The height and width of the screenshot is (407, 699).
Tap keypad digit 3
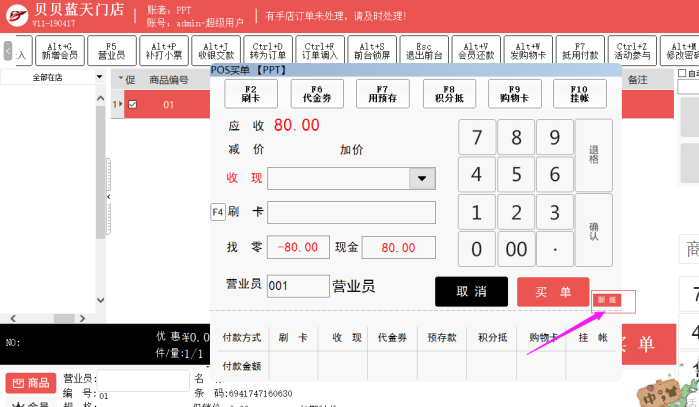555,212
